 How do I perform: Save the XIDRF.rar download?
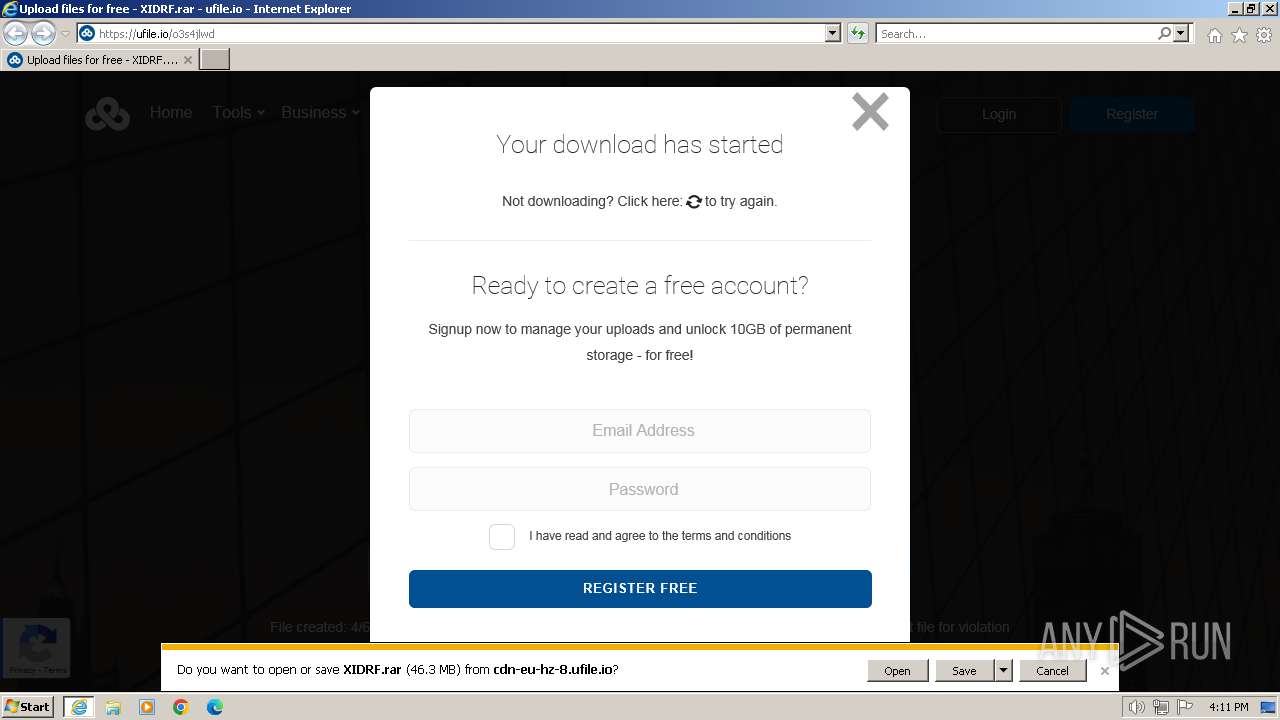(x=964, y=671)
